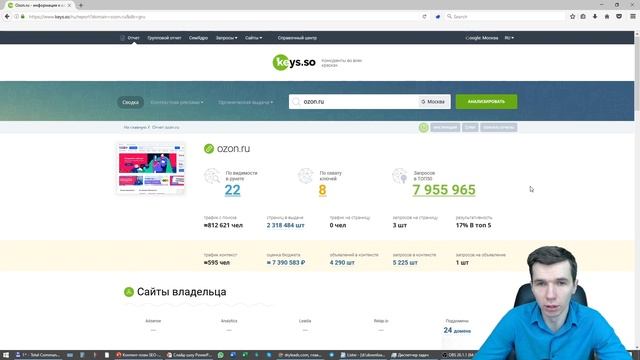Click the last gray button in the breadcrumb bar
Image resolution: width=640 pixels, height=360 pixels.
point(499,127)
